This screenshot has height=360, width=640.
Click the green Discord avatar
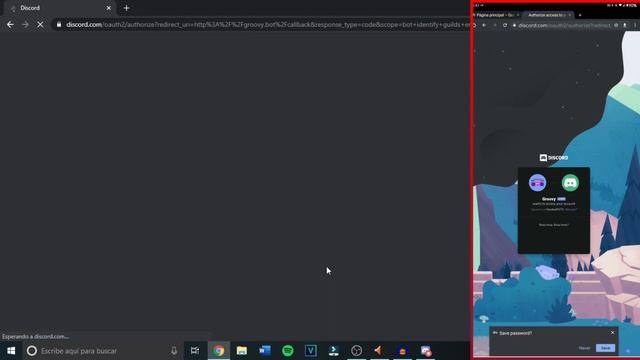click(570, 182)
